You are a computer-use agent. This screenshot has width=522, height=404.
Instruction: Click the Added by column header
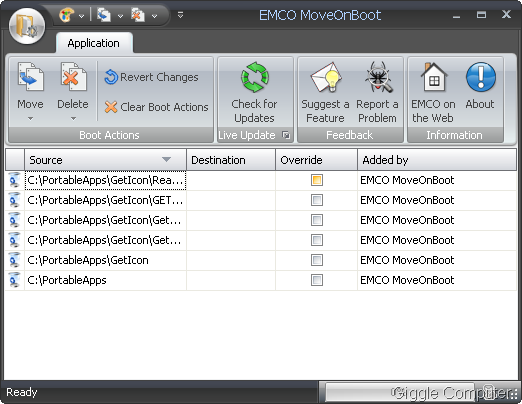point(437,160)
